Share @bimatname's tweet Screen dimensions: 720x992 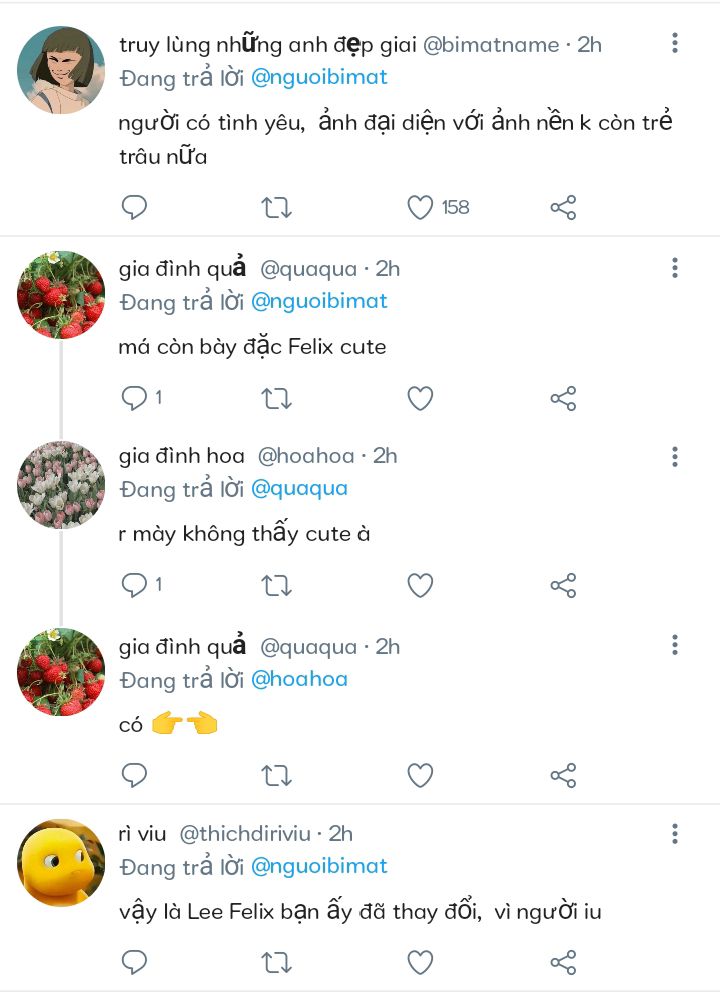click(x=563, y=208)
